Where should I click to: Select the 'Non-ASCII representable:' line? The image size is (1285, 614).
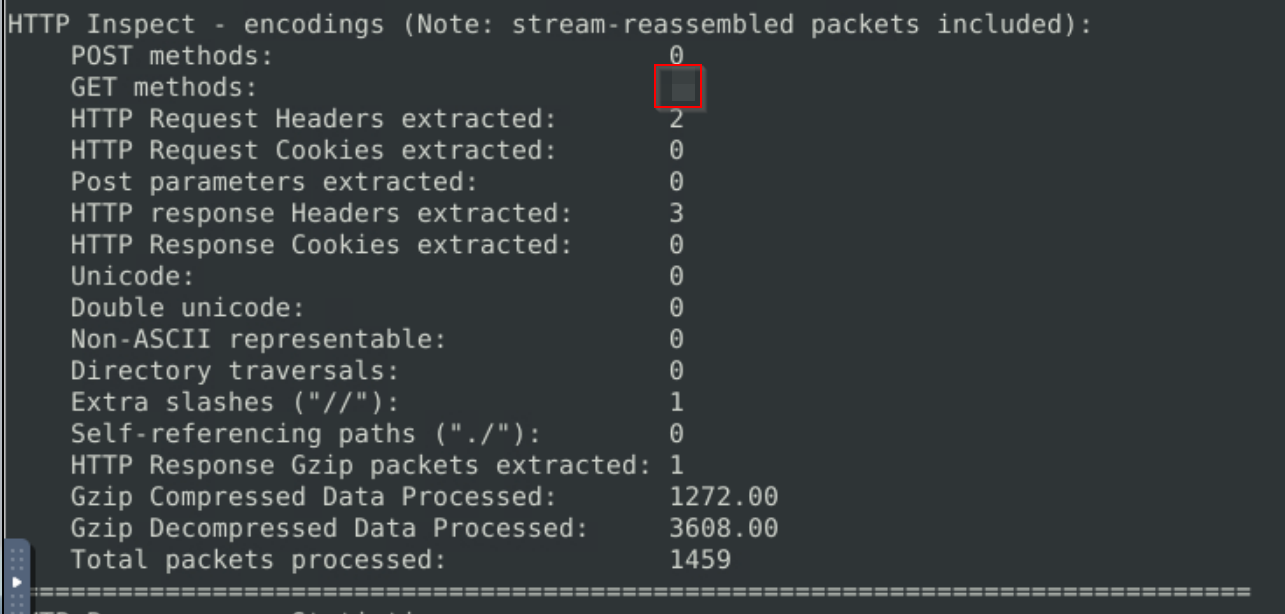click(x=377, y=339)
